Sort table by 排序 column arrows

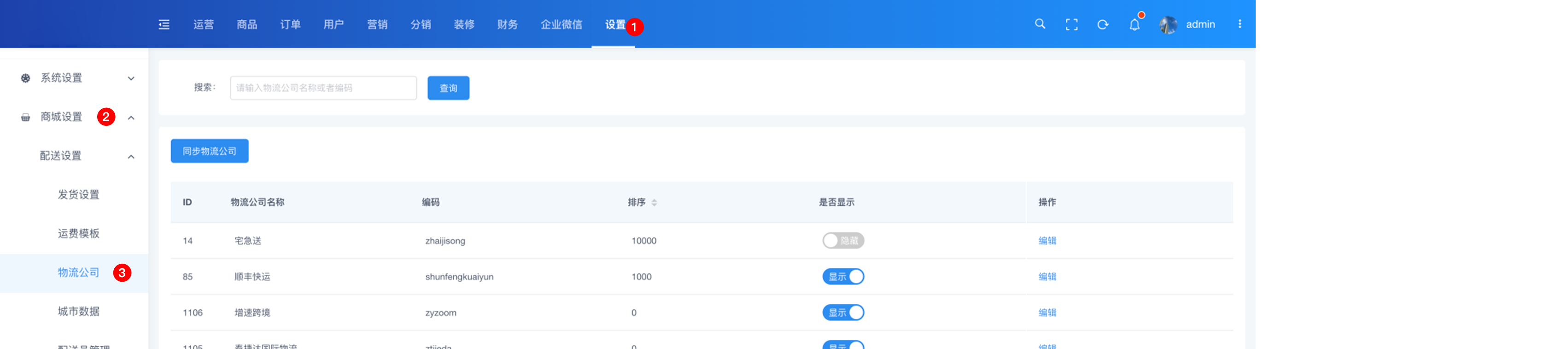pos(654,202)
